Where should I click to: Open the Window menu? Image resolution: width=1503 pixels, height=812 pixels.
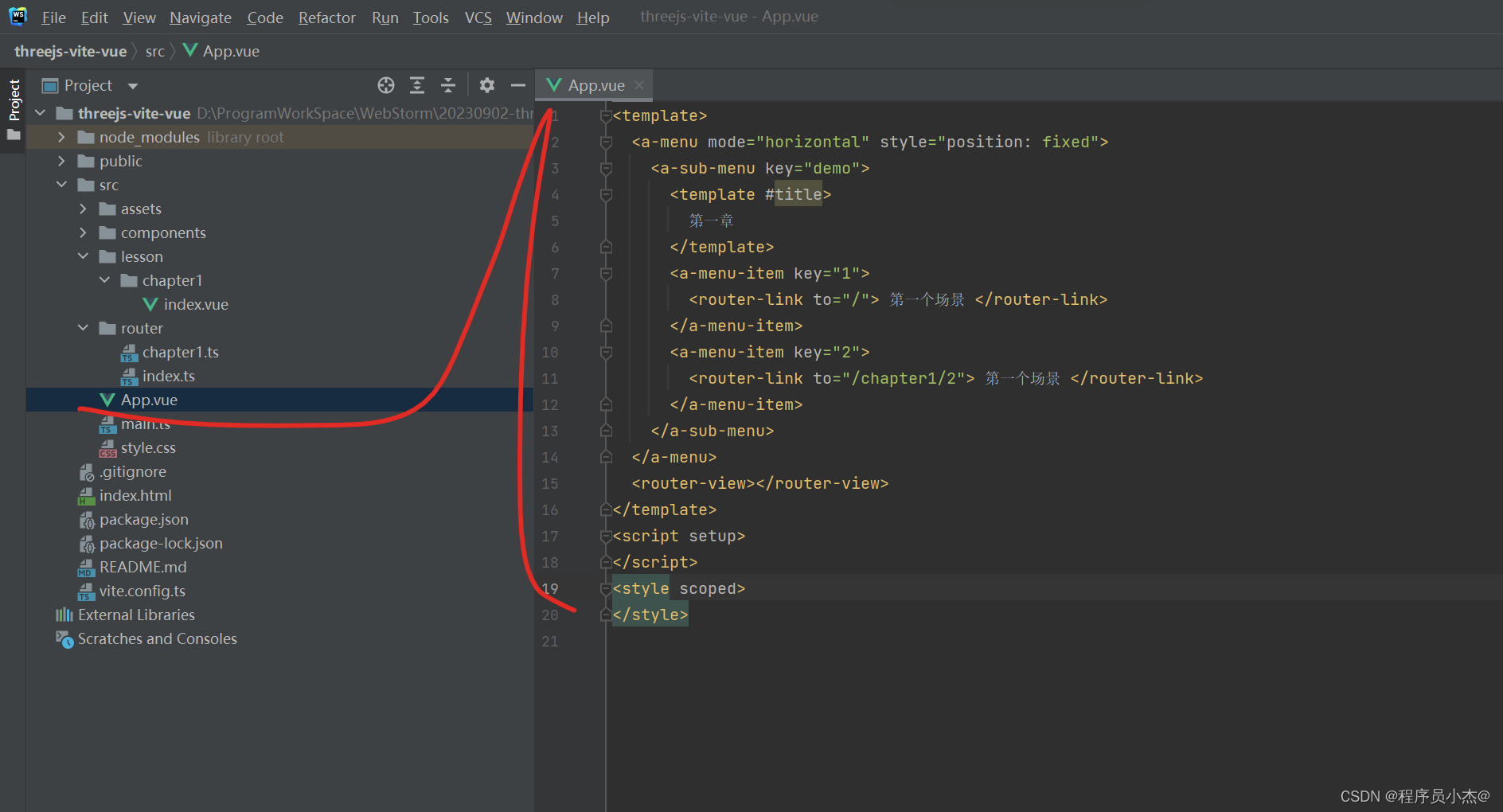tap(534, 18)
